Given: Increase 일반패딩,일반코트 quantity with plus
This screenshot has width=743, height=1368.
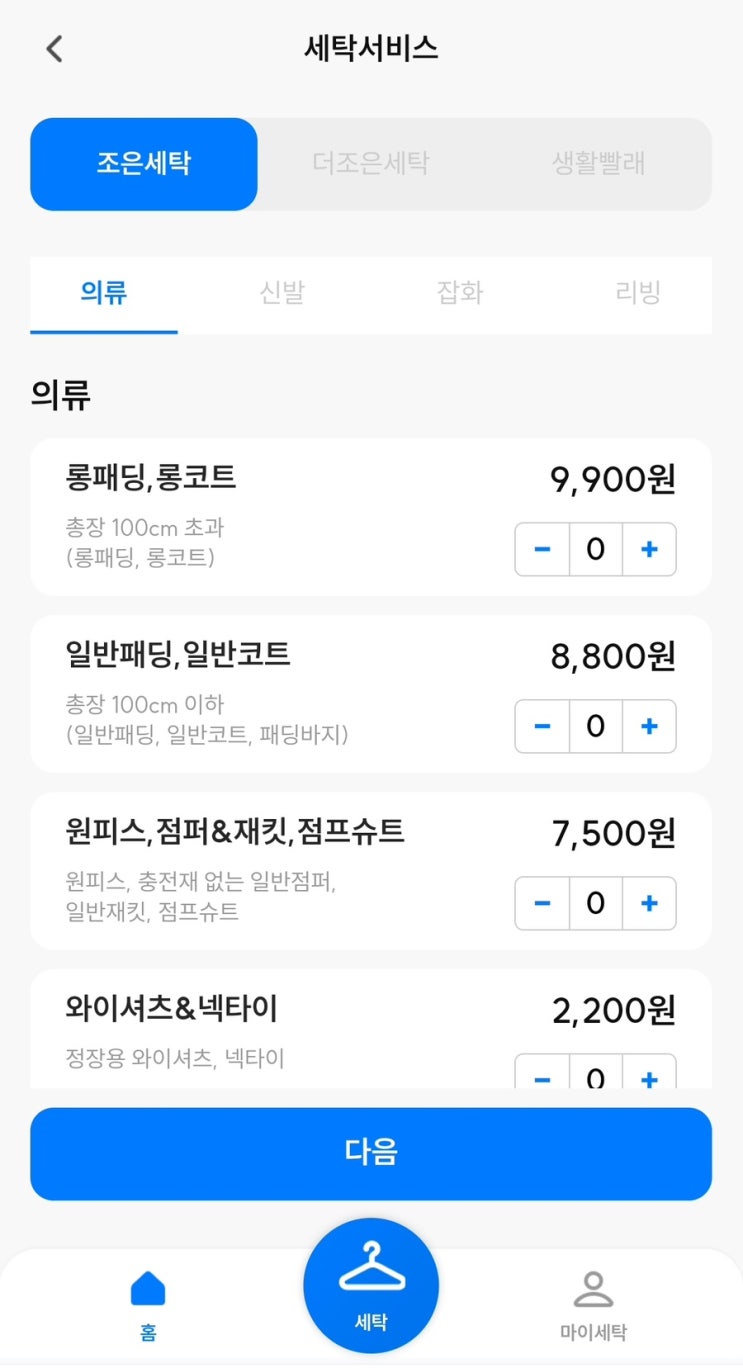Looking at the screenshot, I should (x=649, y=726).
